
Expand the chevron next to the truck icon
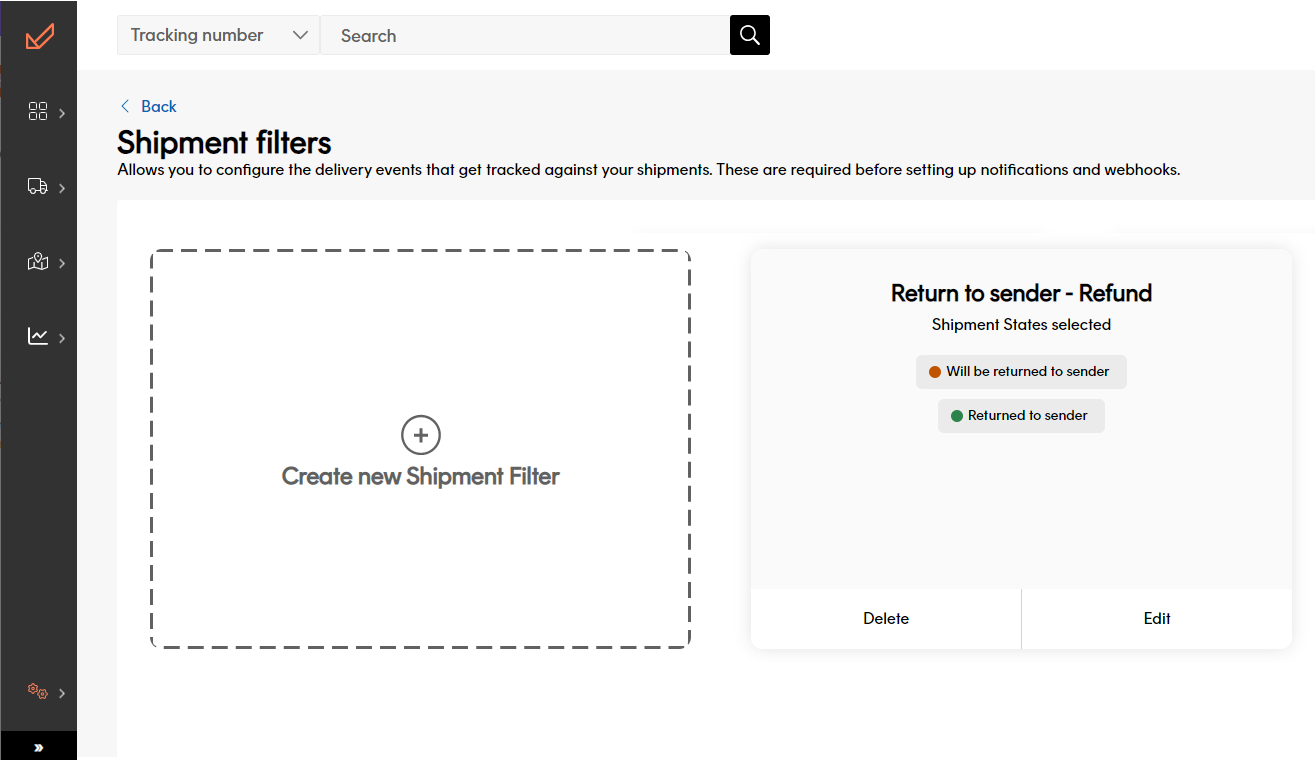point(62,188)
